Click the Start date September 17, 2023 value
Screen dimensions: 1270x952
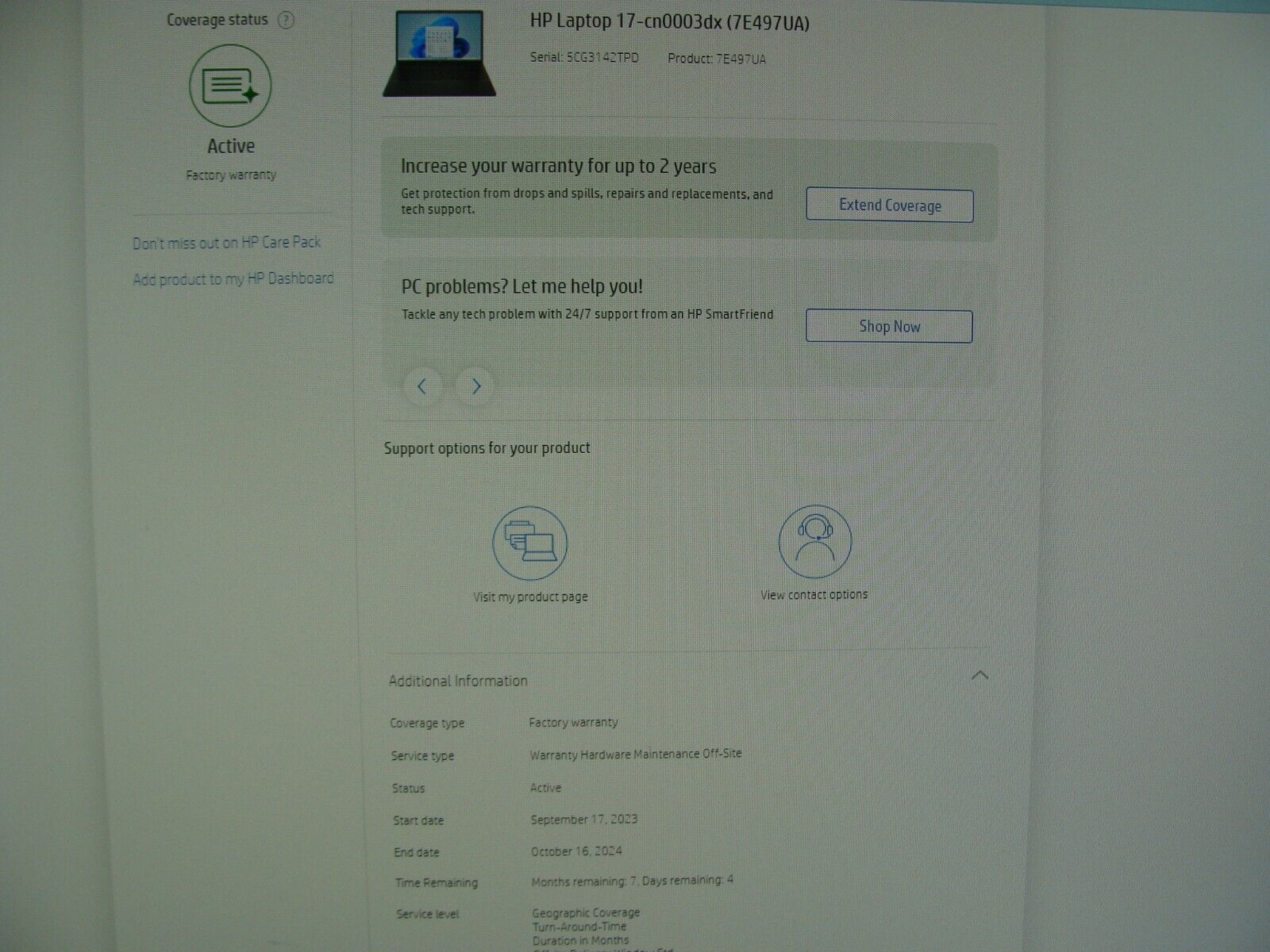tap(584, 820)
